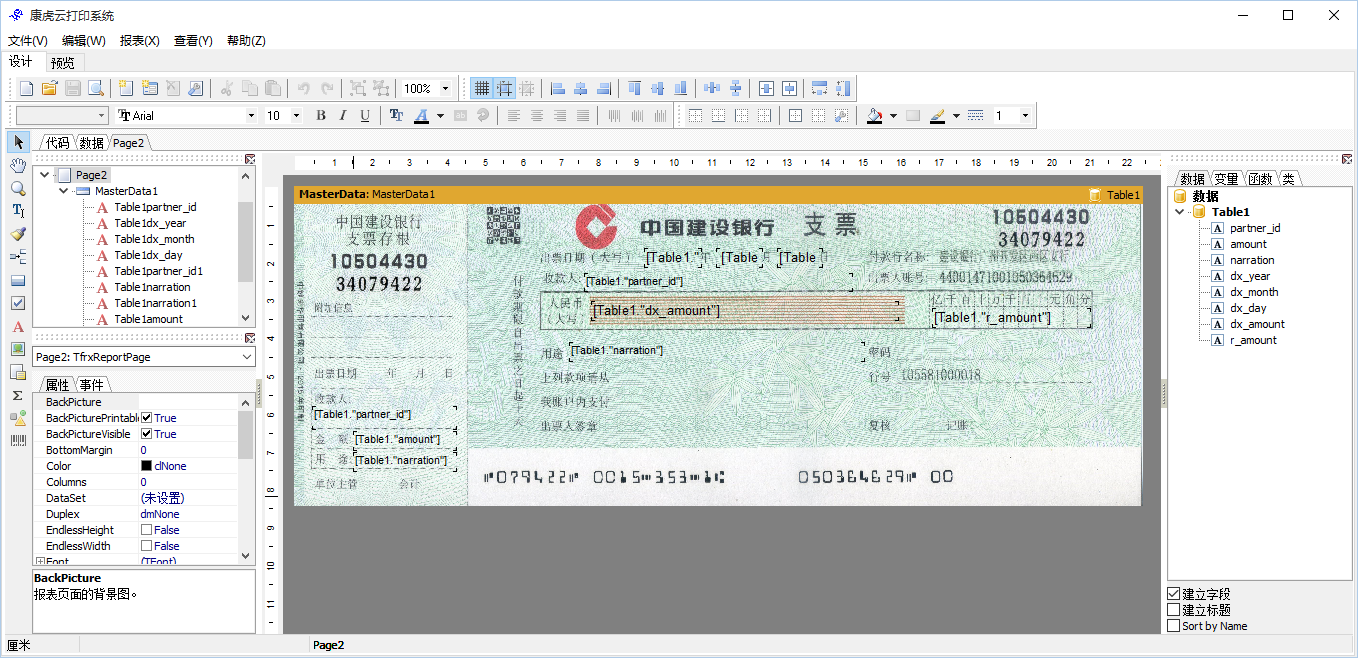
Task: Insert a System text sigma object
Action: (x=18, y=395)
